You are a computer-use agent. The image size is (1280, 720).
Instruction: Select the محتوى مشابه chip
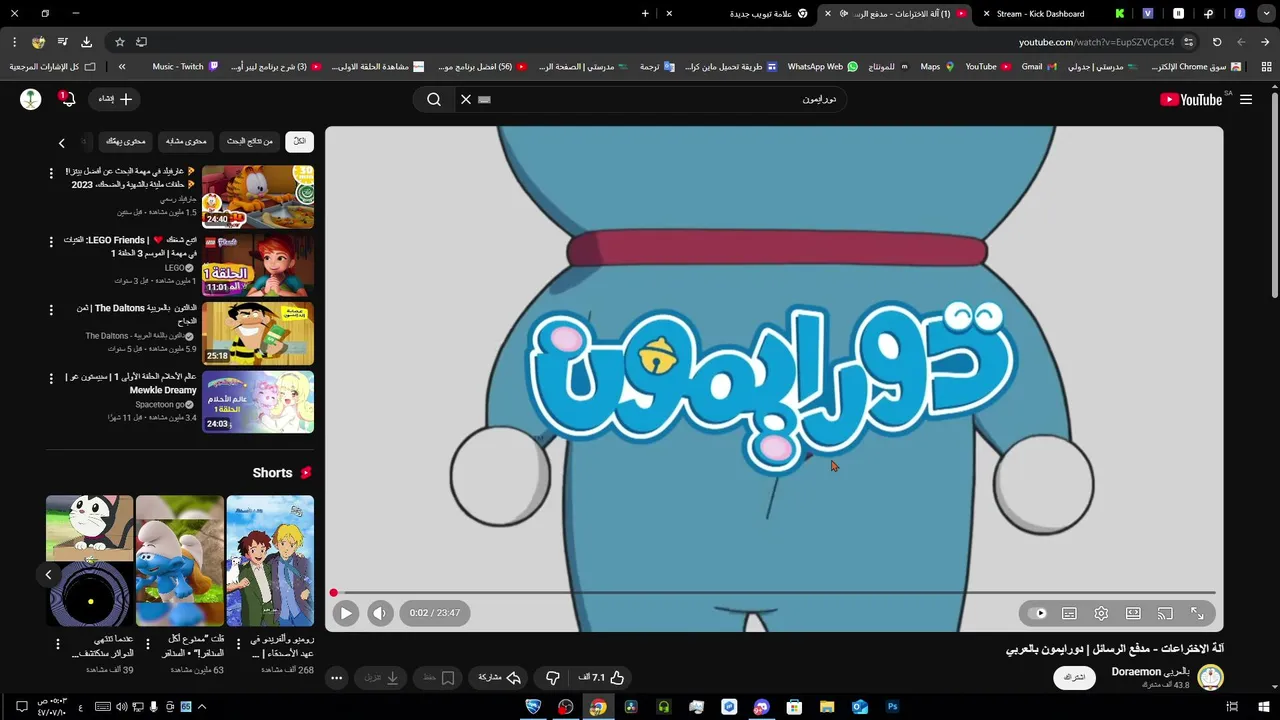(x=186, y=141)
